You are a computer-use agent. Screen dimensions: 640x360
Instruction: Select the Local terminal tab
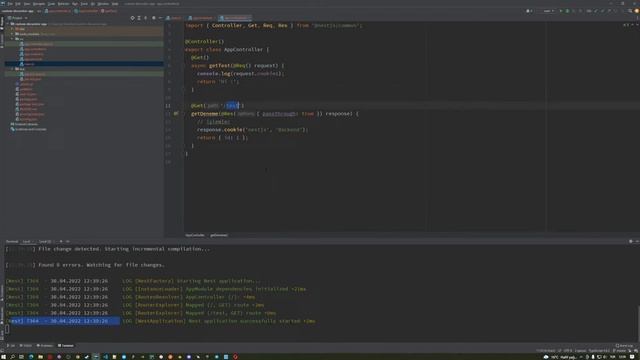[27, 241]
